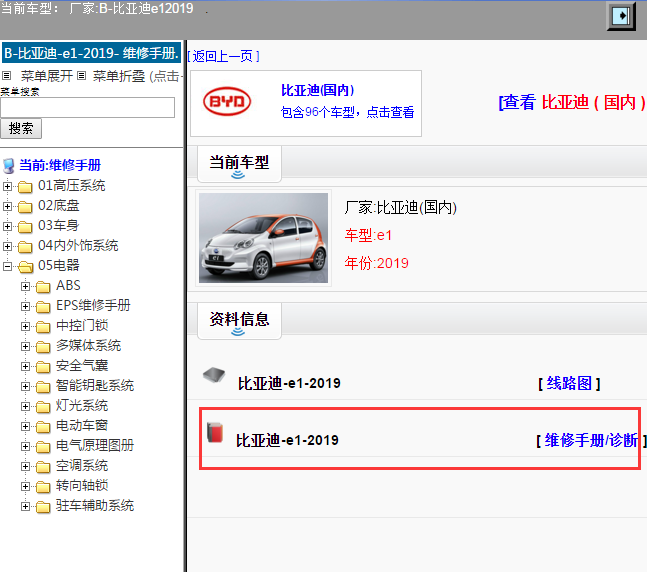Click the 菜单折叠 label
The height and width of the screenshot is (572, 647).
pos(119,76)
